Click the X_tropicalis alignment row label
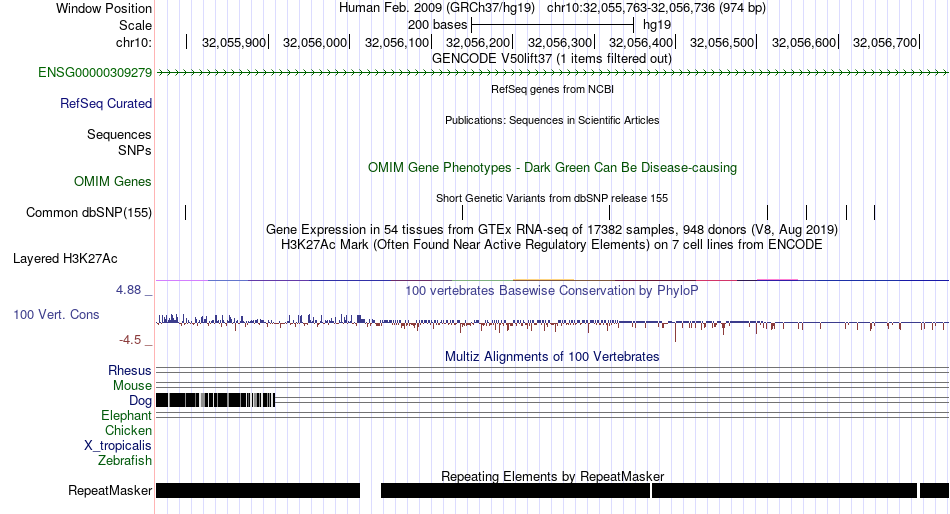 click(118, 446)
